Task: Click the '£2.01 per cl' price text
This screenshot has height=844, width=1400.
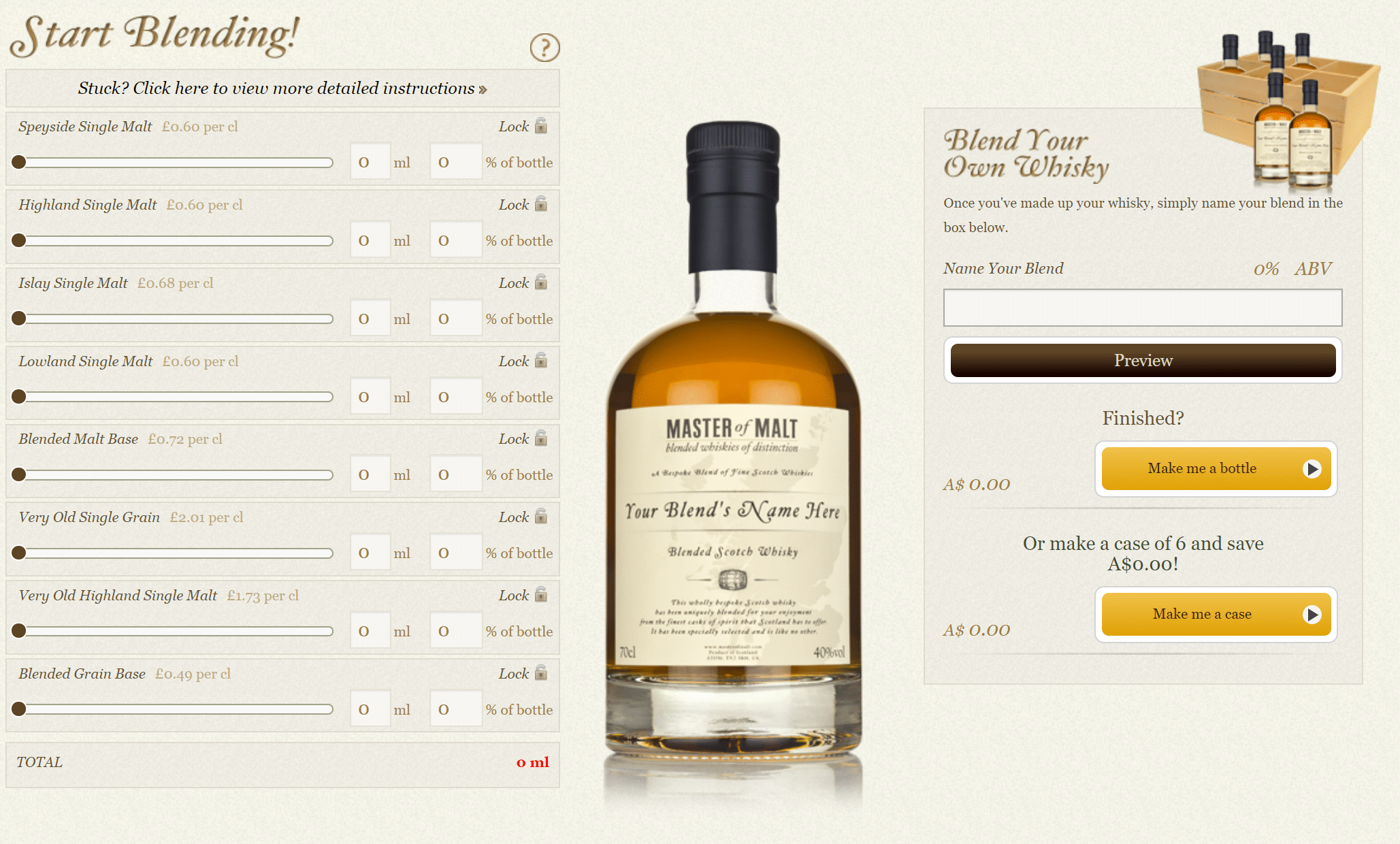Action: tap(206, 517)
